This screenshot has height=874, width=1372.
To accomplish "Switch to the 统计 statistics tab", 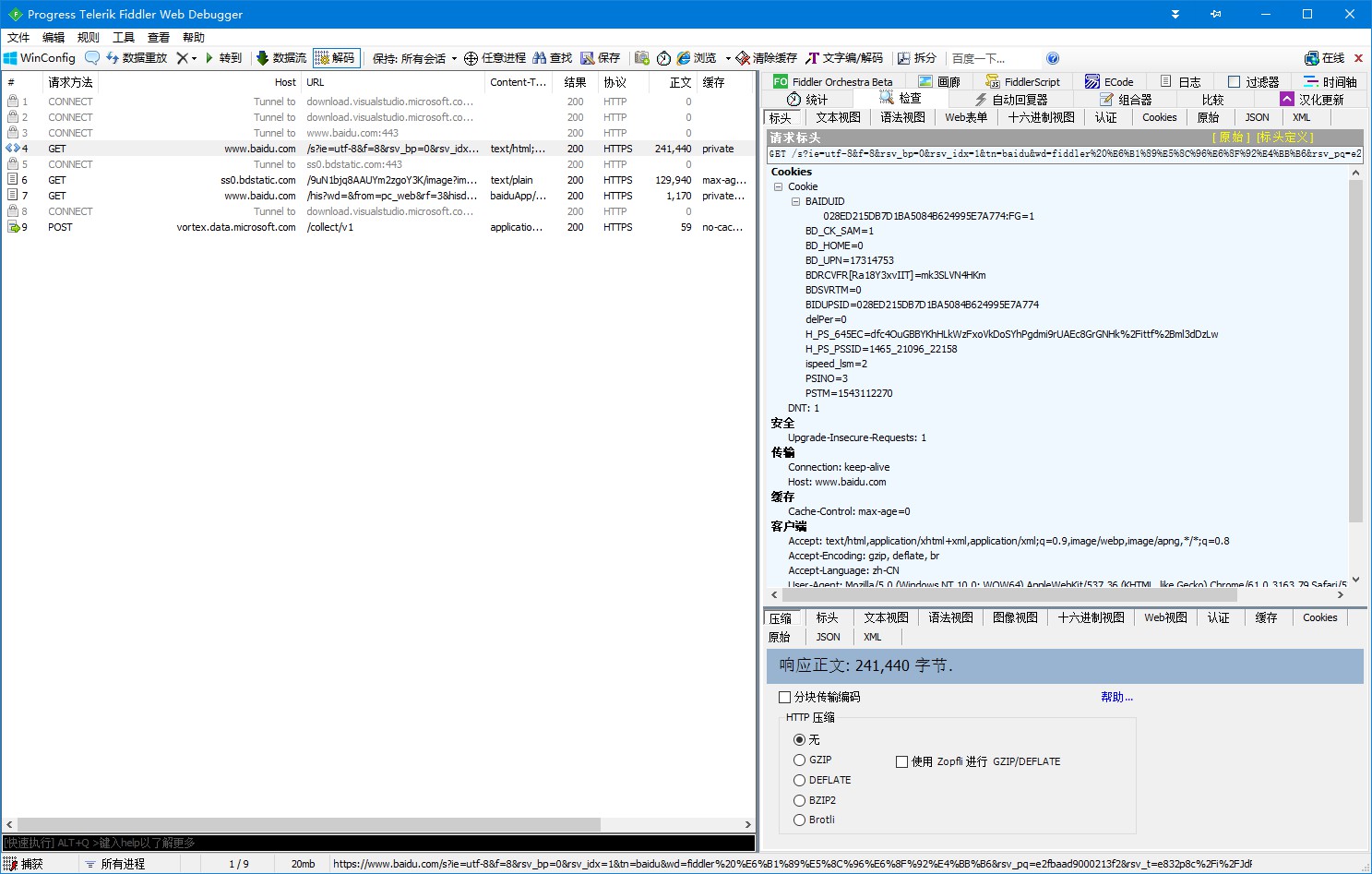I will (807, 100).
